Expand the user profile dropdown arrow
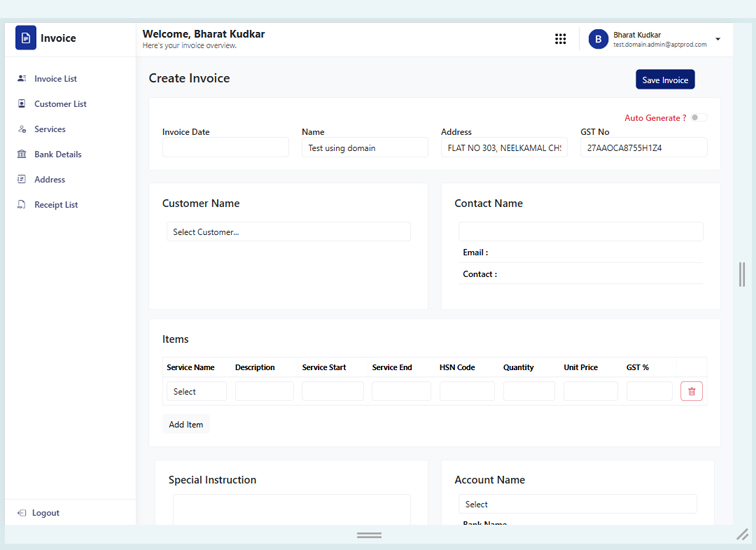This screenshot has width=756, height=550. click(x=718, y=39)
